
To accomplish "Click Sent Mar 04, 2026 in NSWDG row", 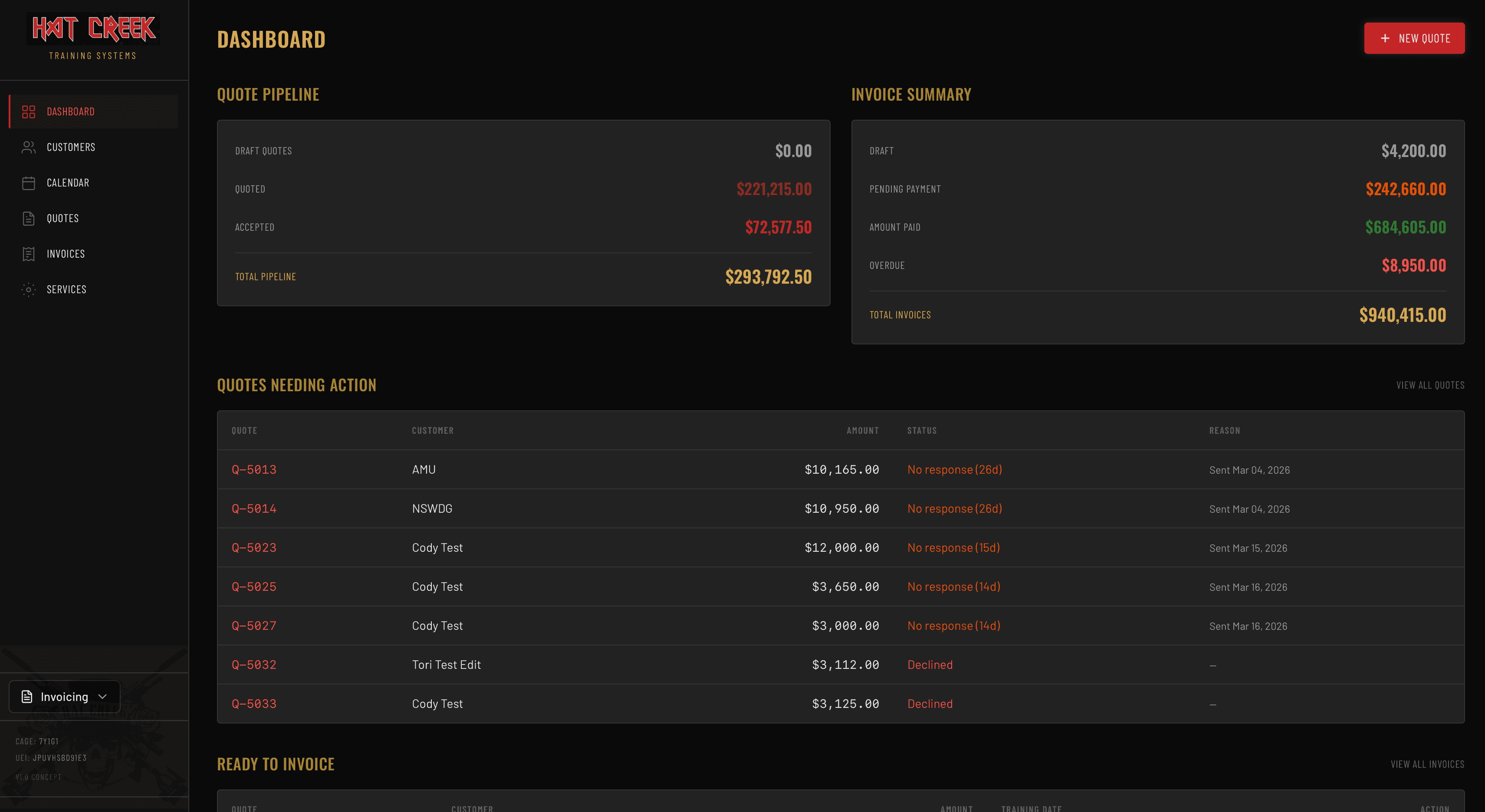I will click(1249, 509).
